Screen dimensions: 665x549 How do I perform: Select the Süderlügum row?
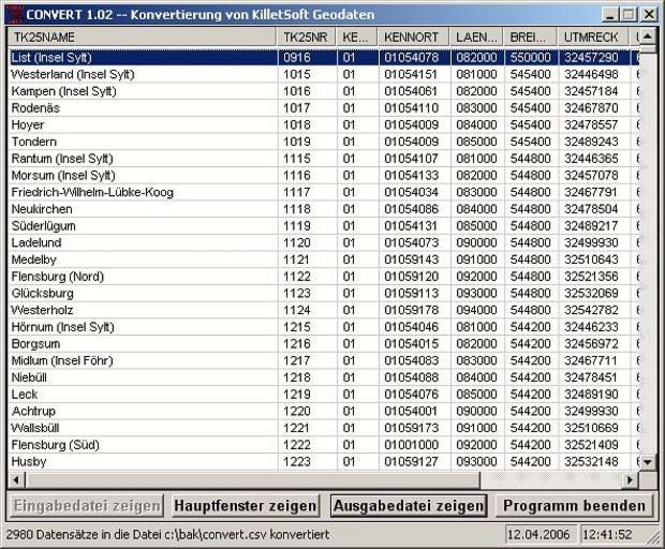tap(323, 226)
